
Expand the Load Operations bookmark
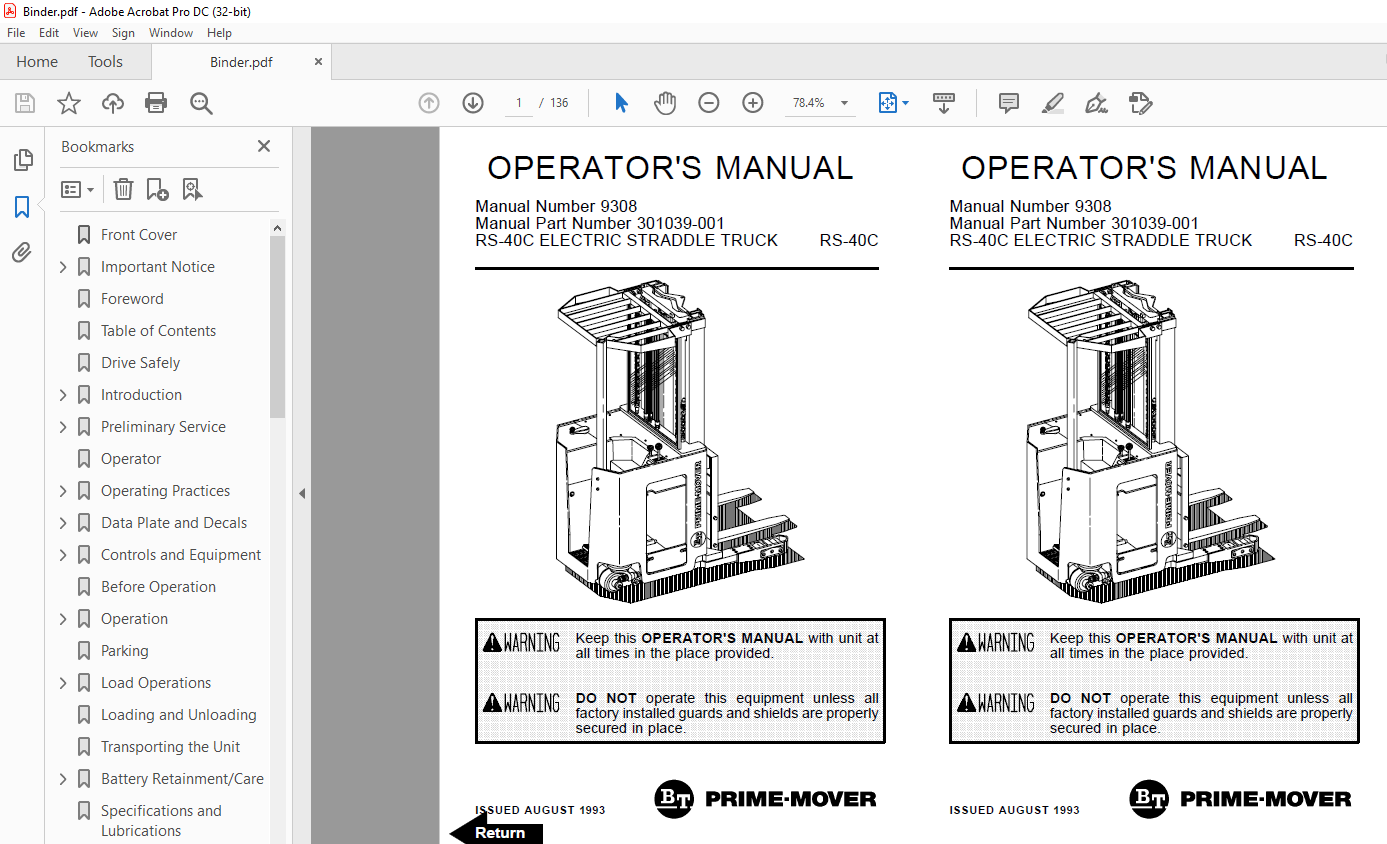[x=63, y=683]
